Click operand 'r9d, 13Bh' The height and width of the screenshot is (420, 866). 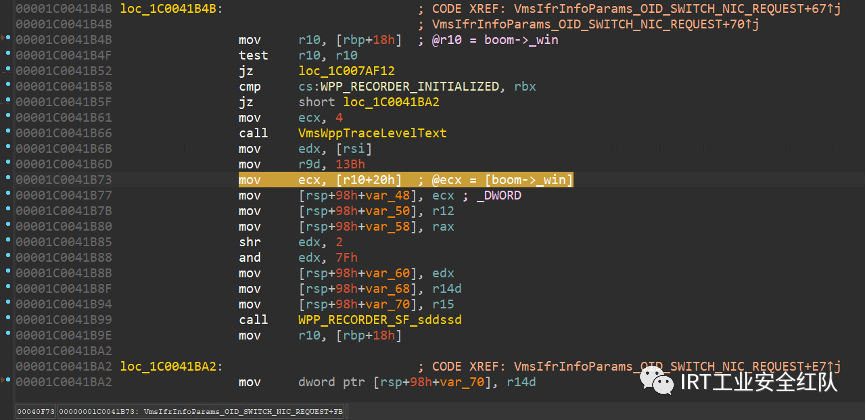point(331,165)
